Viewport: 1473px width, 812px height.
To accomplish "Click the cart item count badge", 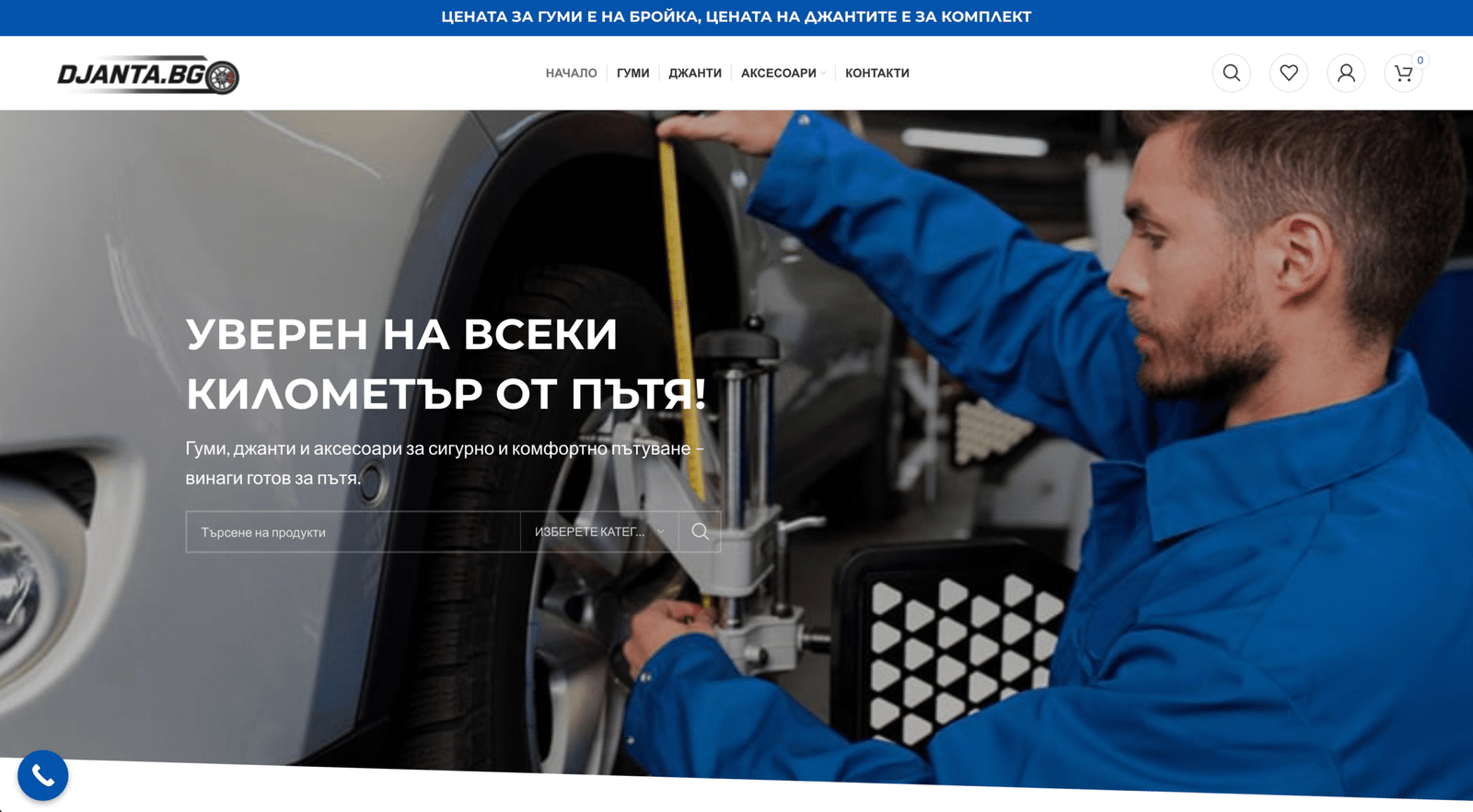I will pos(1420,60).
